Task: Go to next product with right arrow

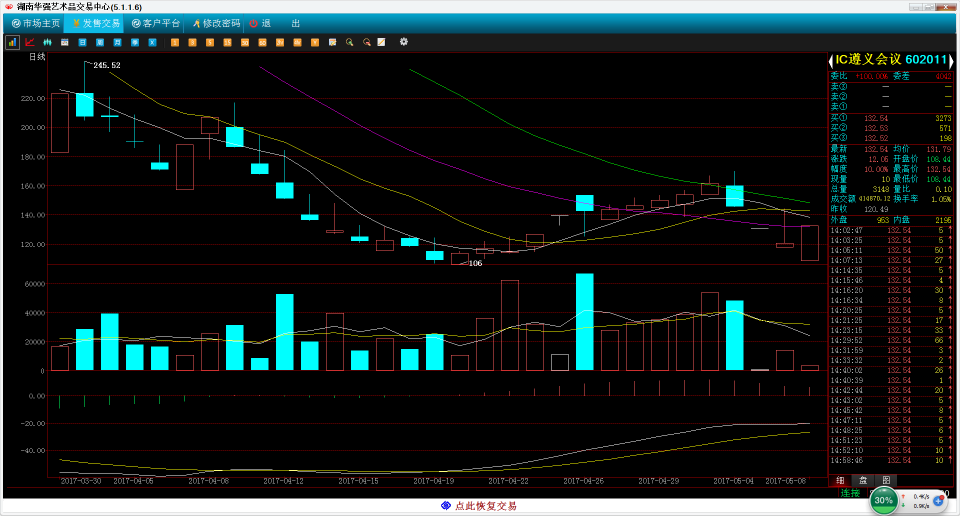Action: [951, 61]
